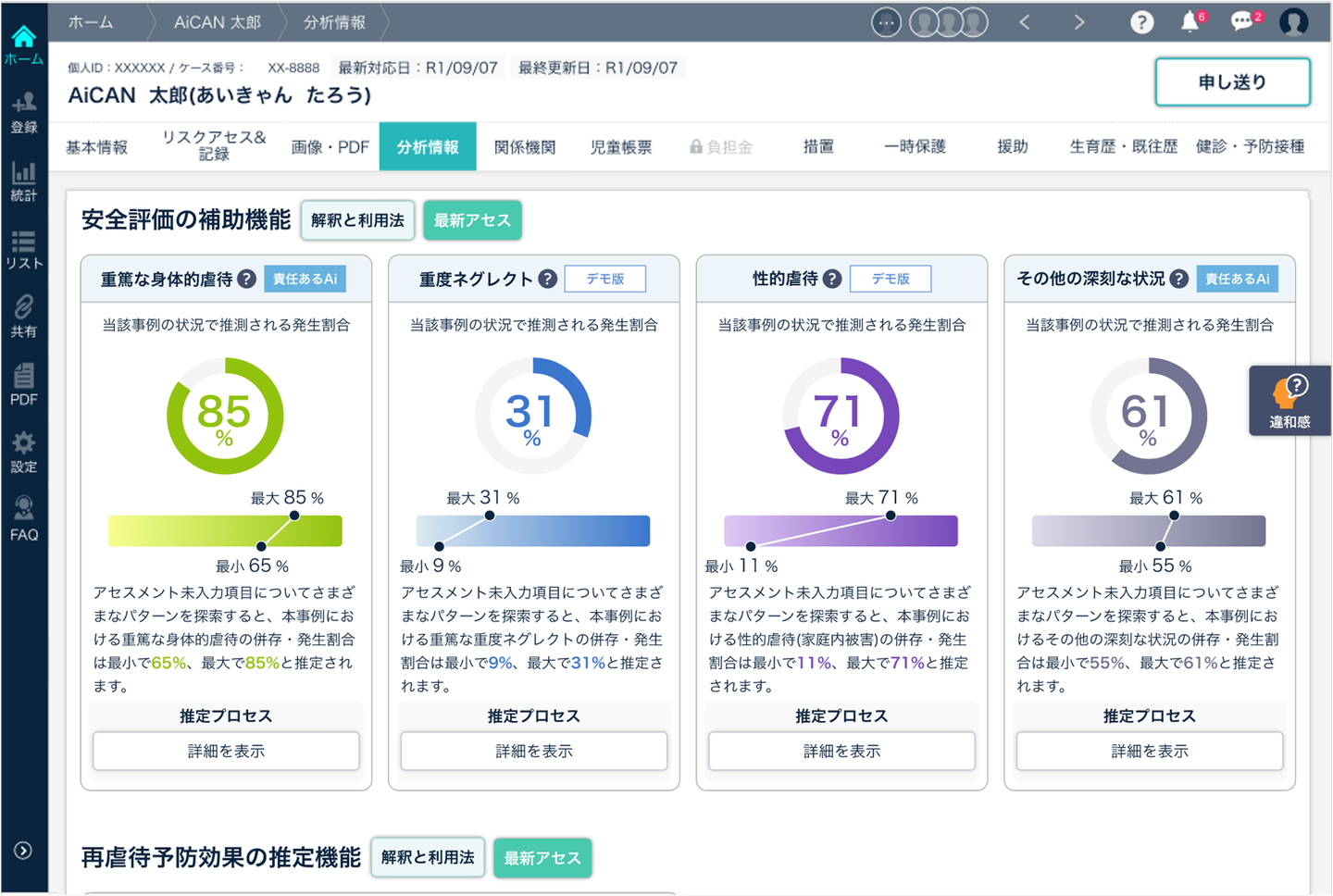Image resolution: width=1333 pixels, height=896 pixels.
Task: Go to next record with right chevron
Action: click(x=1078, y=22)
